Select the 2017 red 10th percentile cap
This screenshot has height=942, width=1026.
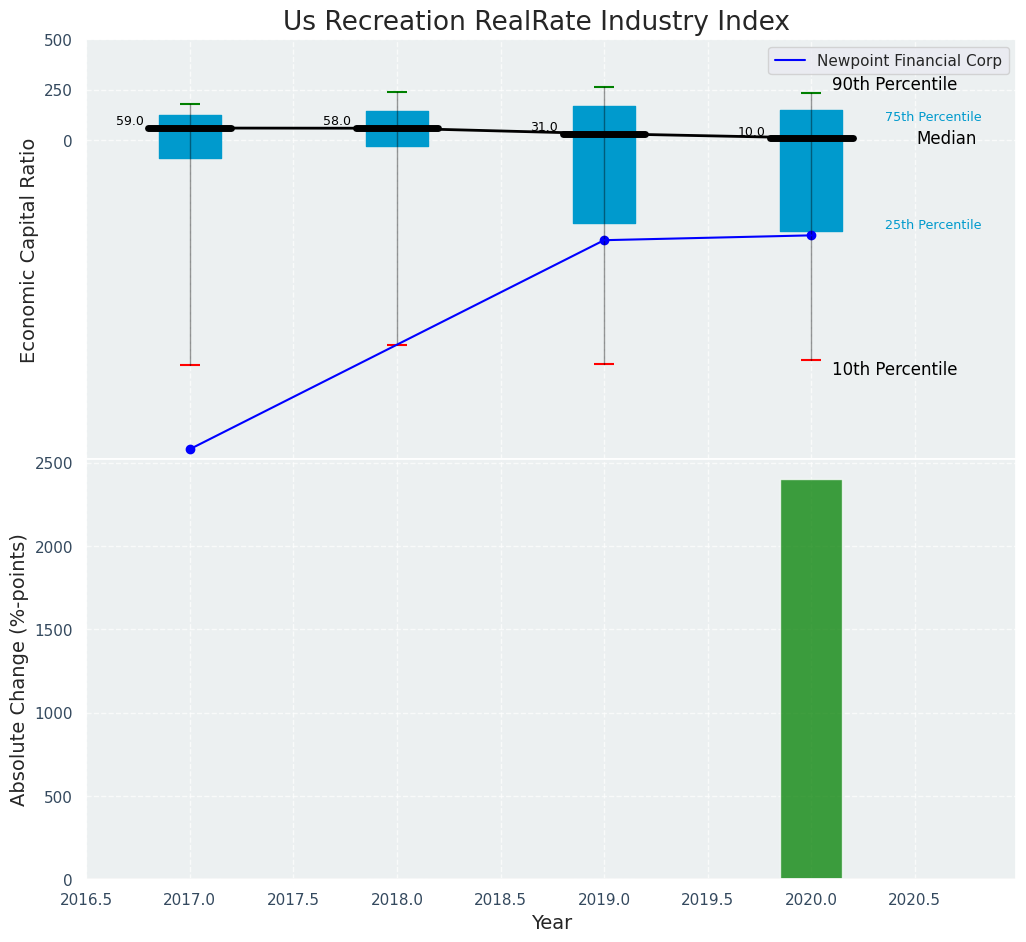(x=190, y=365)
